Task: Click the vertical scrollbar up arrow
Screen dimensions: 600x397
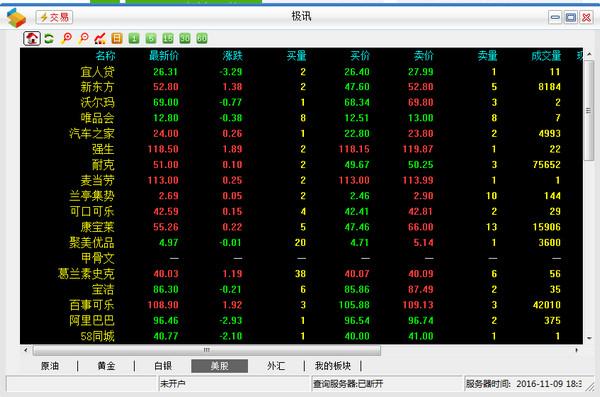Action: point(589,54)
